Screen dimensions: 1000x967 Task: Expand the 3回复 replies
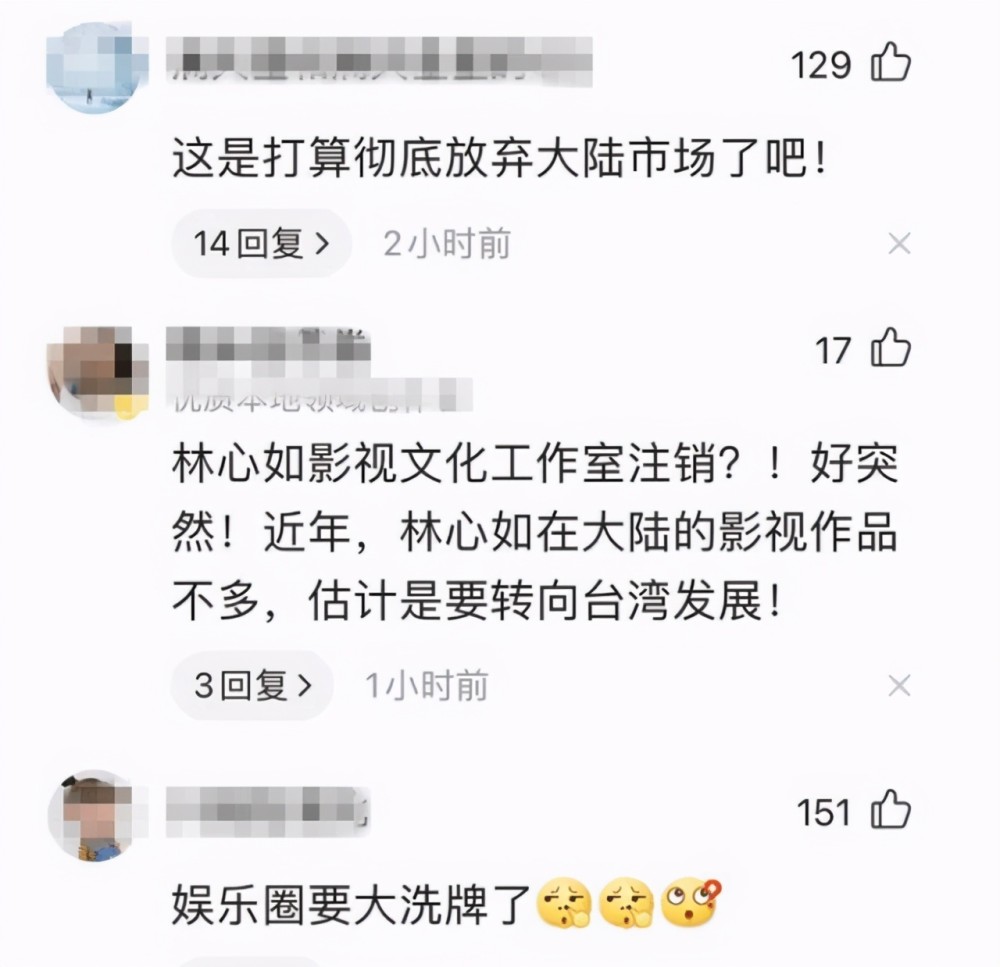point(253,686)
